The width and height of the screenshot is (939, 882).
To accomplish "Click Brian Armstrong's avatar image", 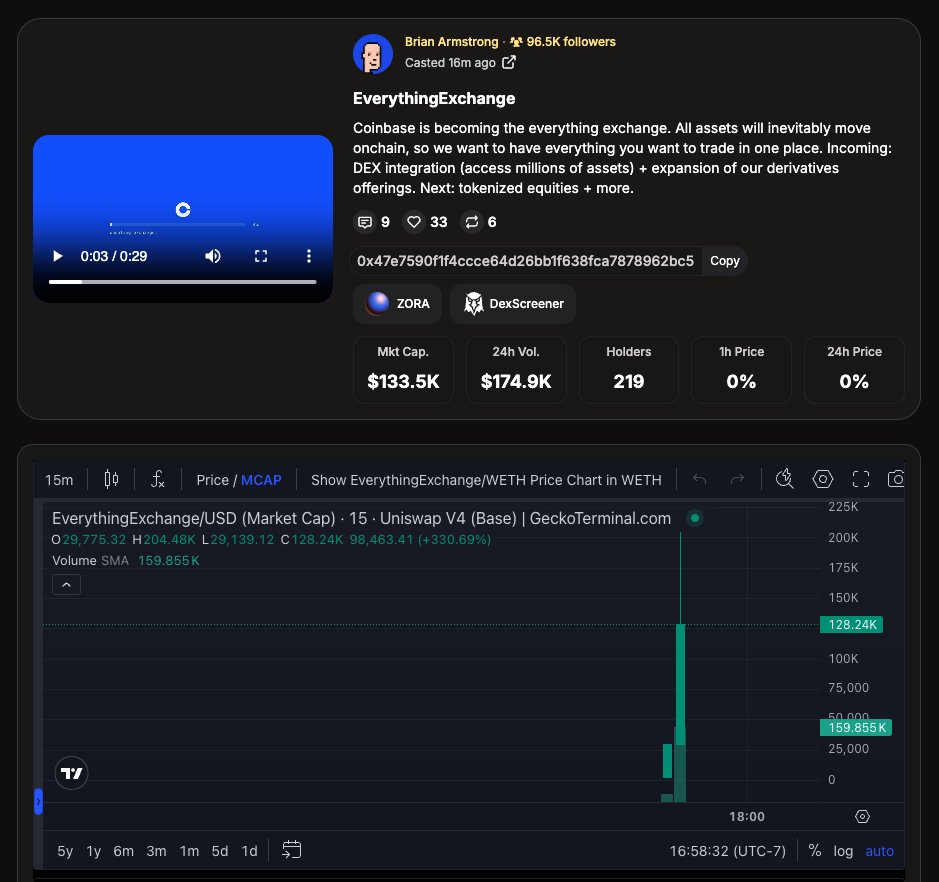I will pyautogui.click(x=373, y=54).
